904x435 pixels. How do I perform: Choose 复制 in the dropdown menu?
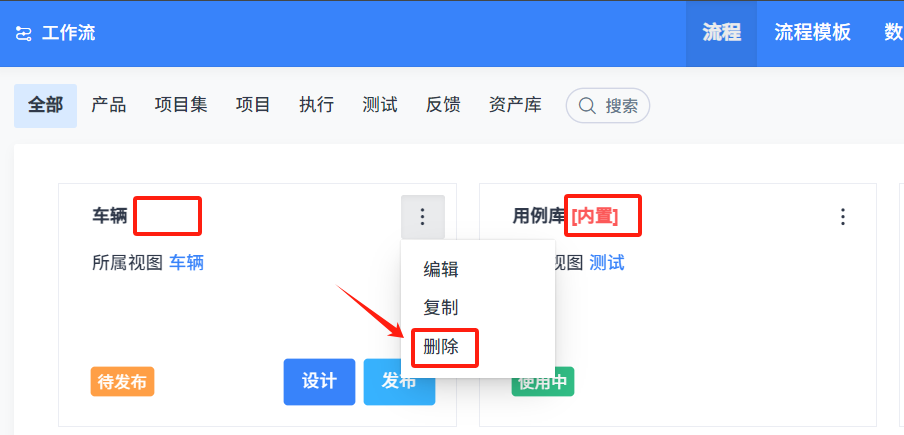[440, 308]
